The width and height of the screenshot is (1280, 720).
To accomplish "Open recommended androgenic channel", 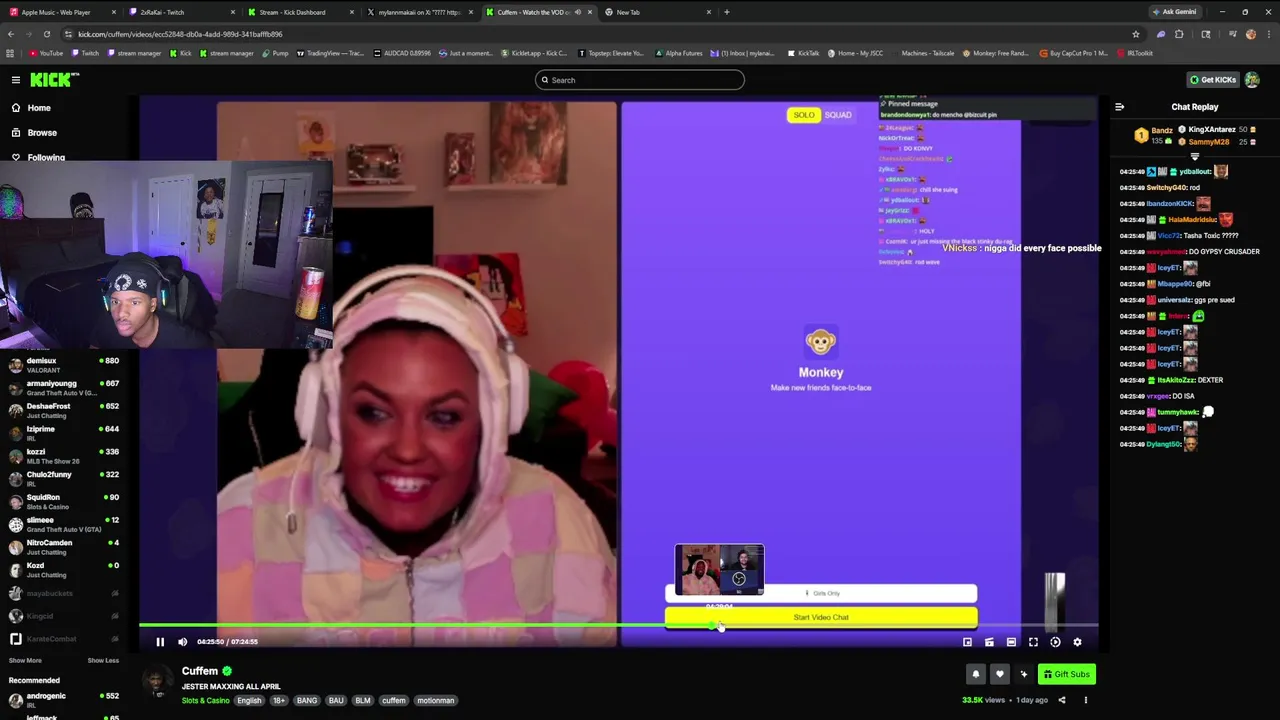I will pos(64,700).
